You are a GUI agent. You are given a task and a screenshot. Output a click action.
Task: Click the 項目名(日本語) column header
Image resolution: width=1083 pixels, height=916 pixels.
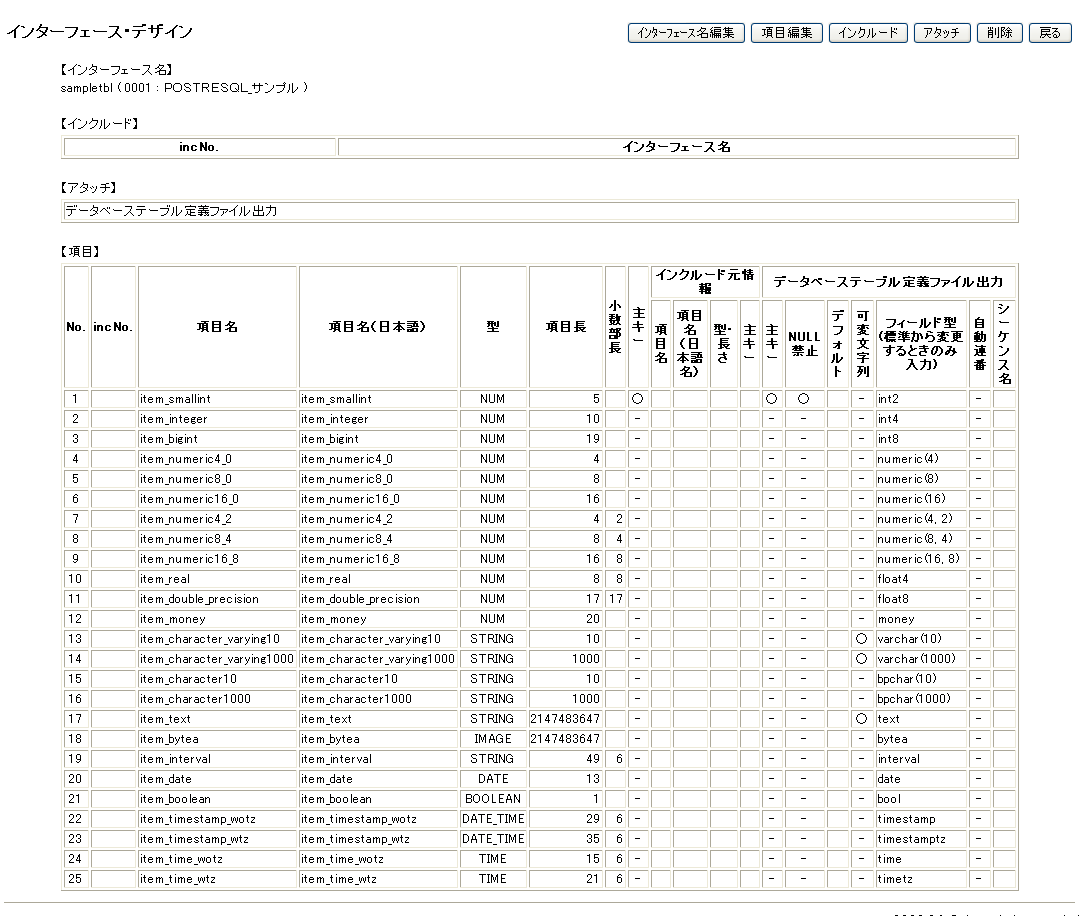378,327
